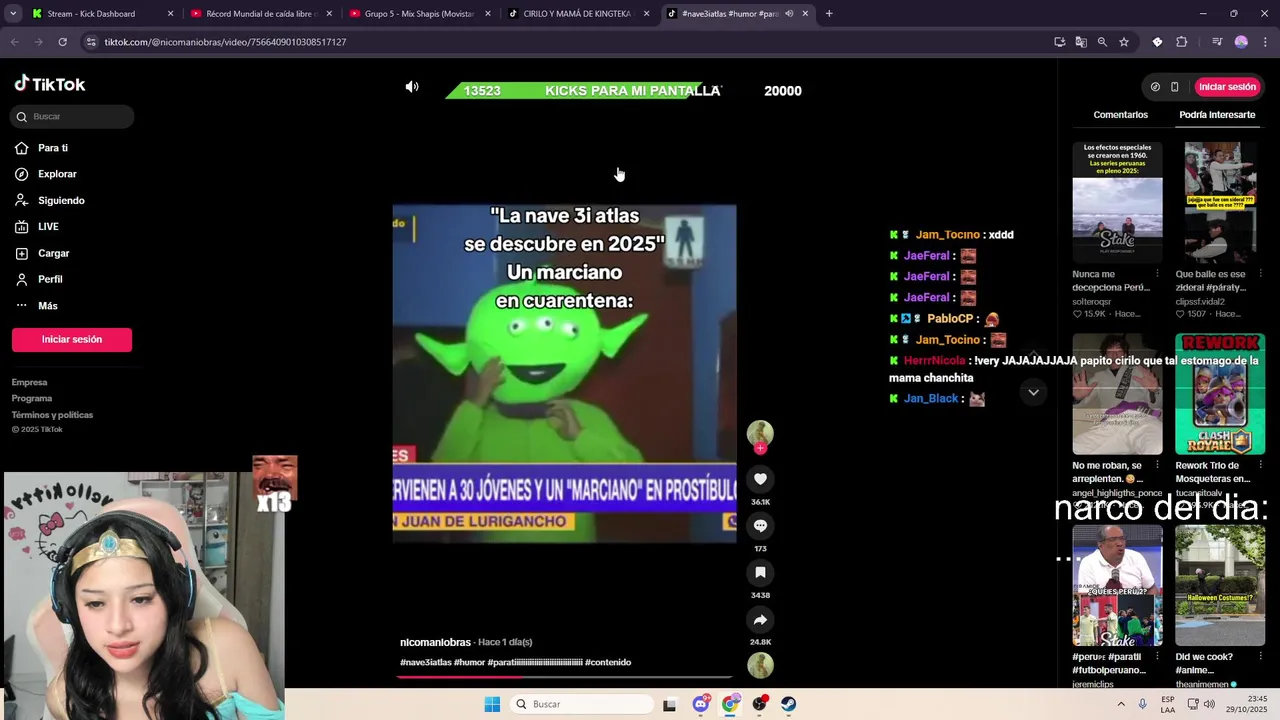Open the #perú futbolperuano video thumbnail
Image resolution: width=1280 pixels, height=720 pixels.
1117,586
